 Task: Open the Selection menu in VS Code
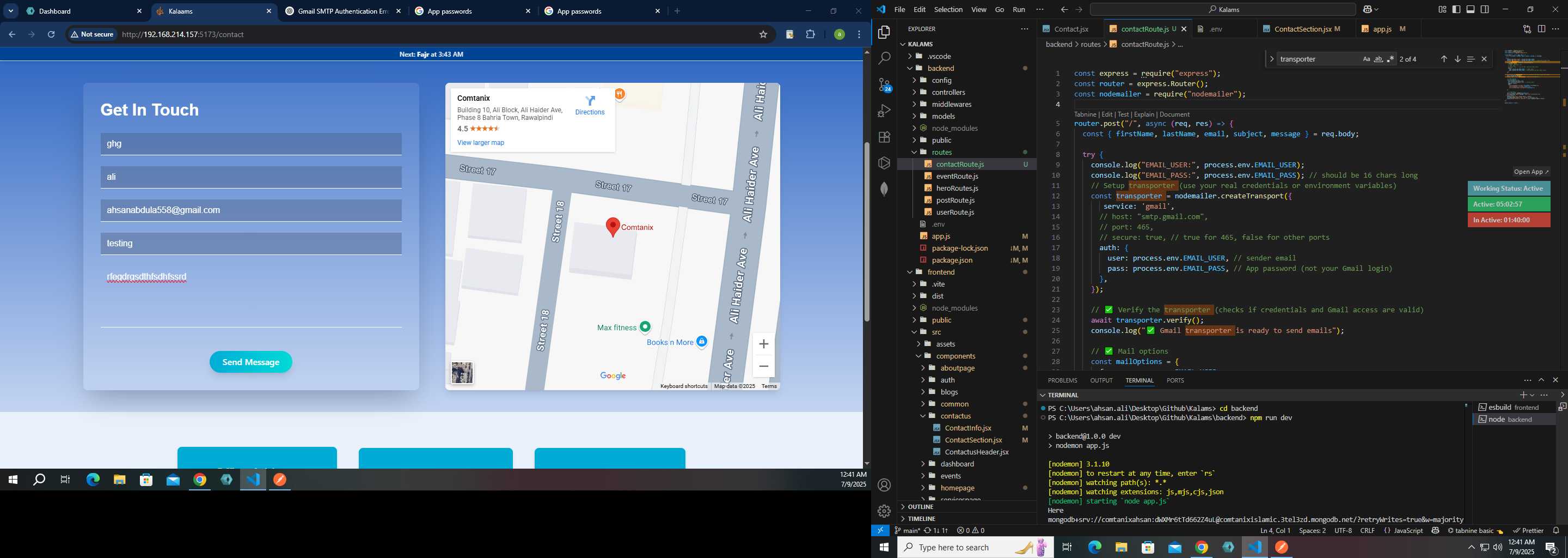[x=948, y=10]
